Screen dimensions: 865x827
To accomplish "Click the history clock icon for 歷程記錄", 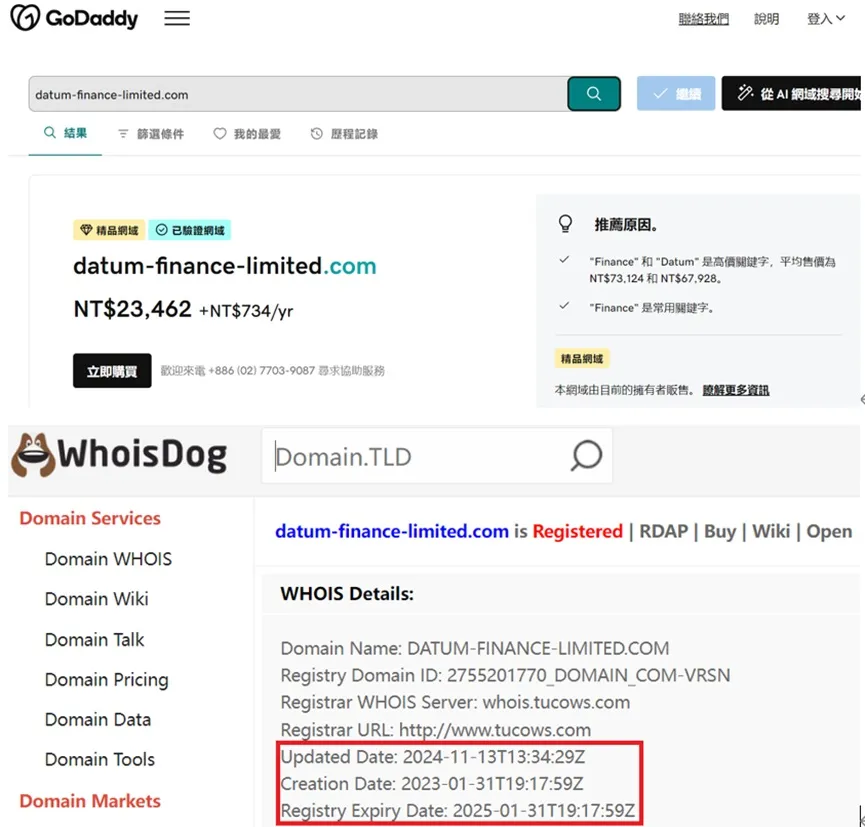I will point(317,134).
